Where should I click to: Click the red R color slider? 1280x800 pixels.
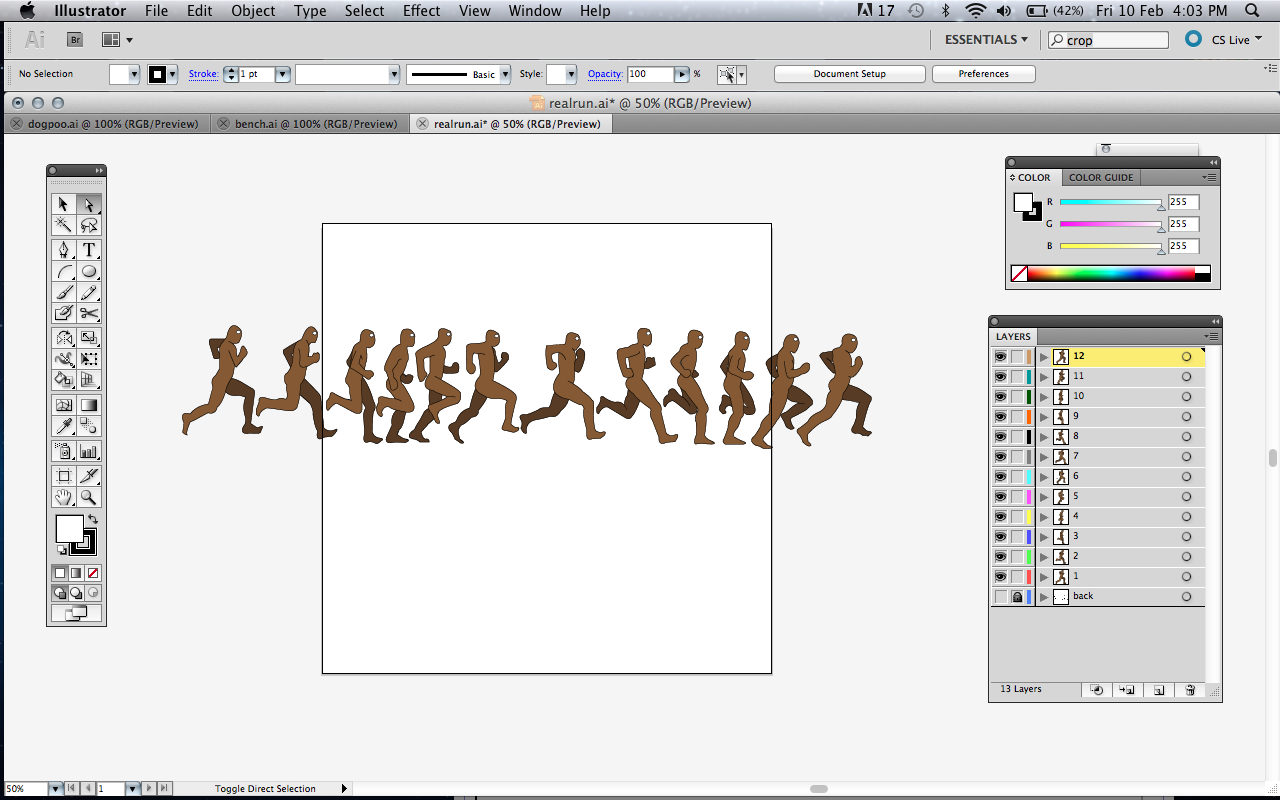[x=1111, y=202]
